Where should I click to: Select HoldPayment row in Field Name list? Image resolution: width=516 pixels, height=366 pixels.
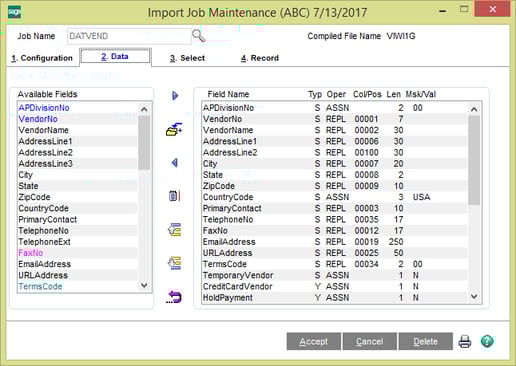[335, 298]
